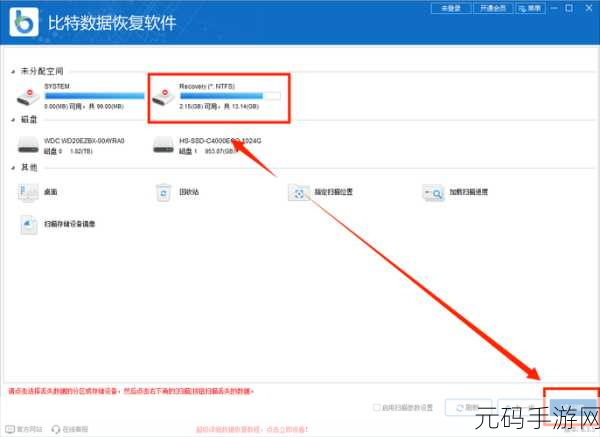Click the 指定扫描位置 label

coord(333,192)
